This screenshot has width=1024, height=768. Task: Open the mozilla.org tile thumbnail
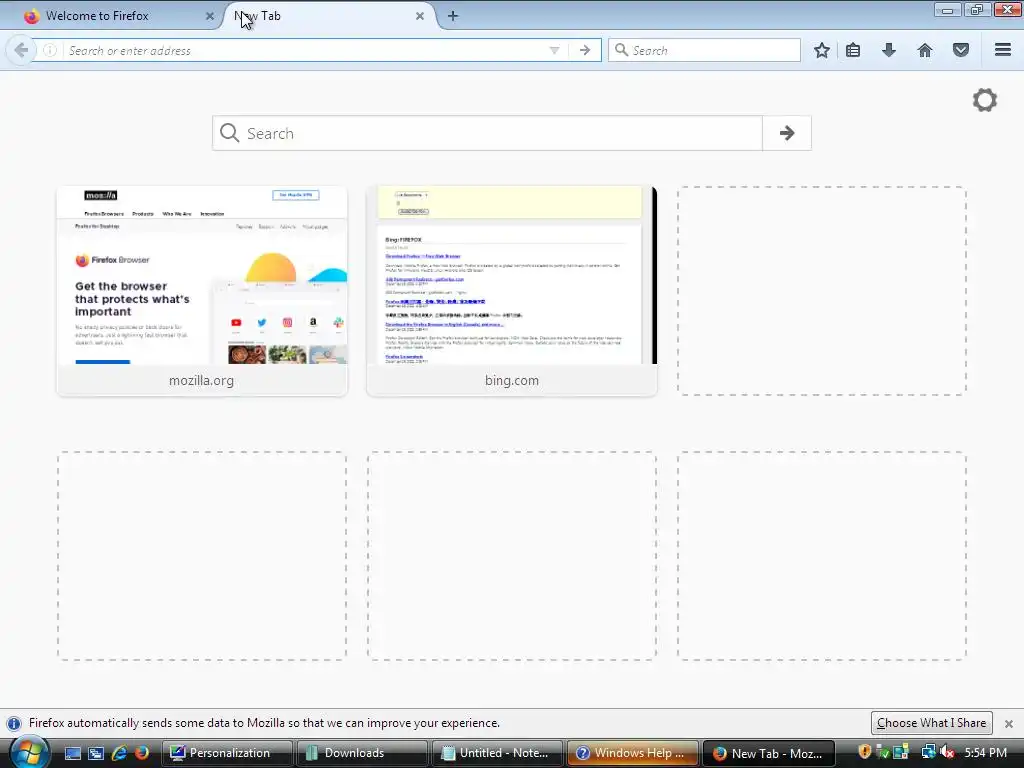[202, 276]
